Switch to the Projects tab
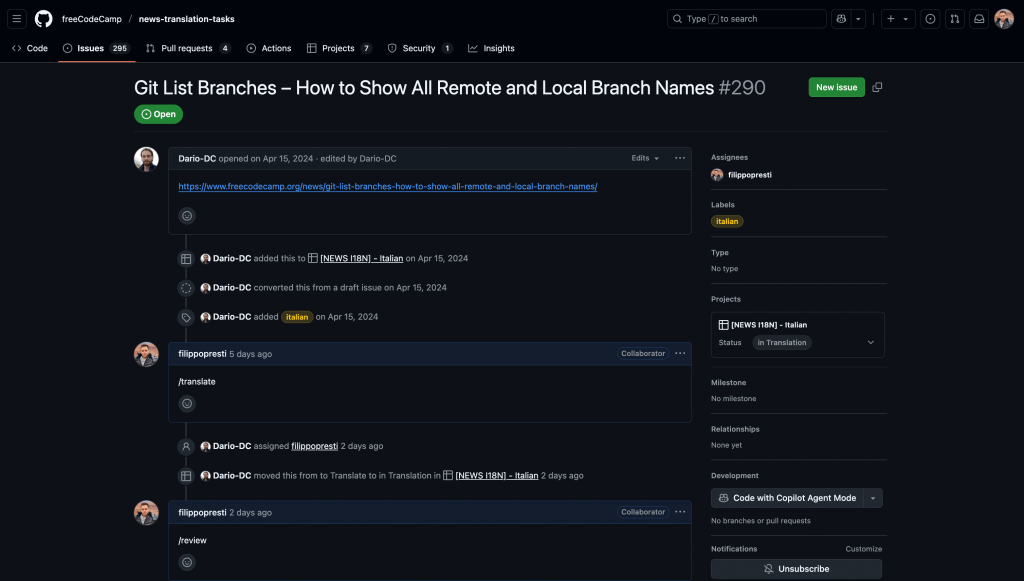This screenshot has width=1024, height=581. click(339, 48)
